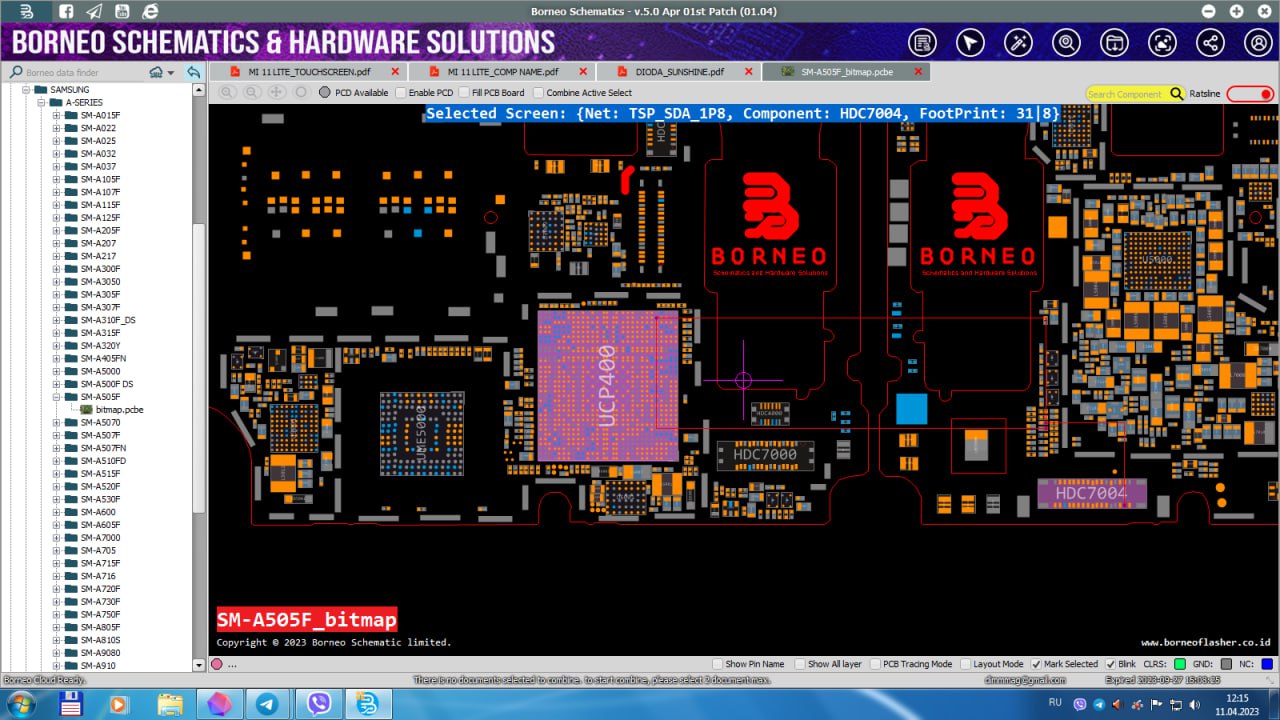
Task: Open Telegram from the Windows taskbar
Action: 268,704
